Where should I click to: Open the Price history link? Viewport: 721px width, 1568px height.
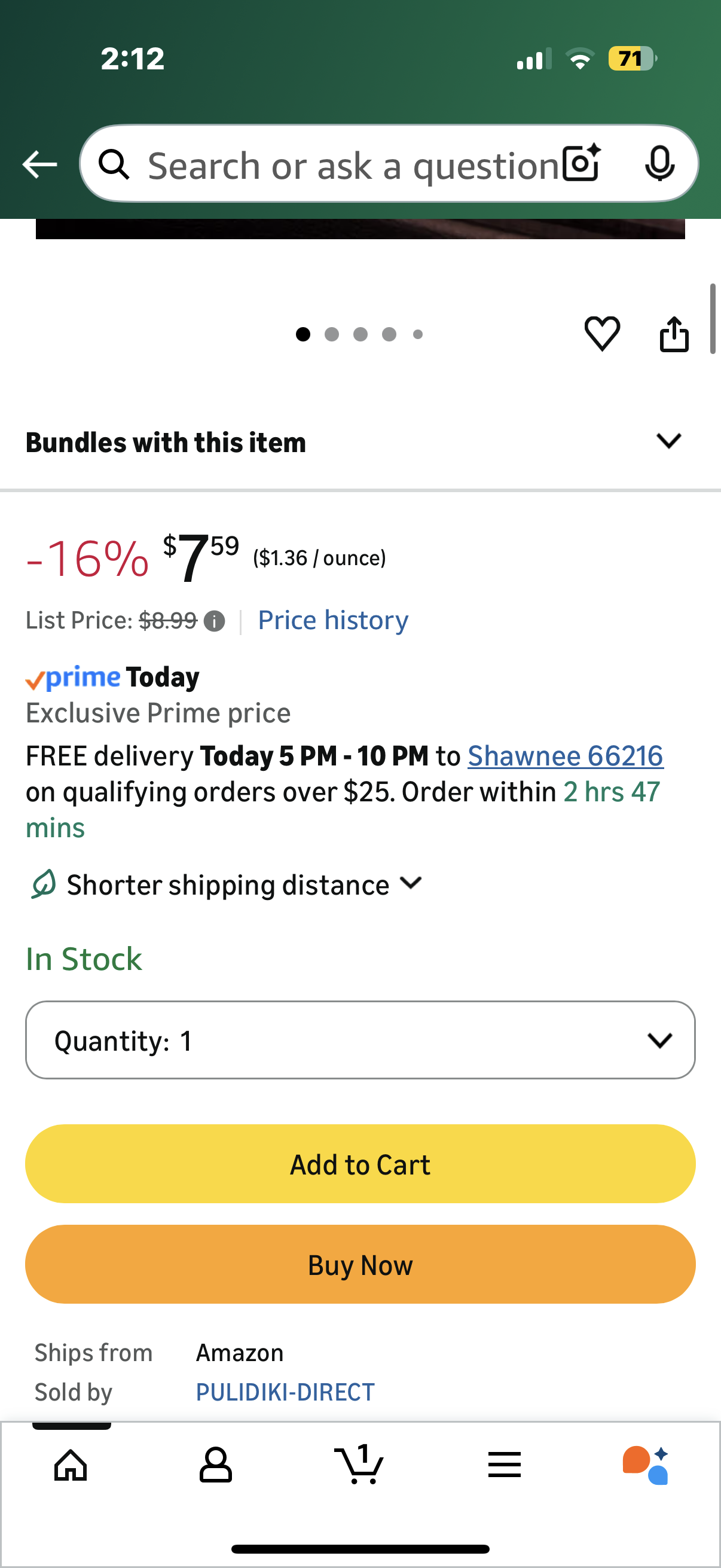pos(333,620)
